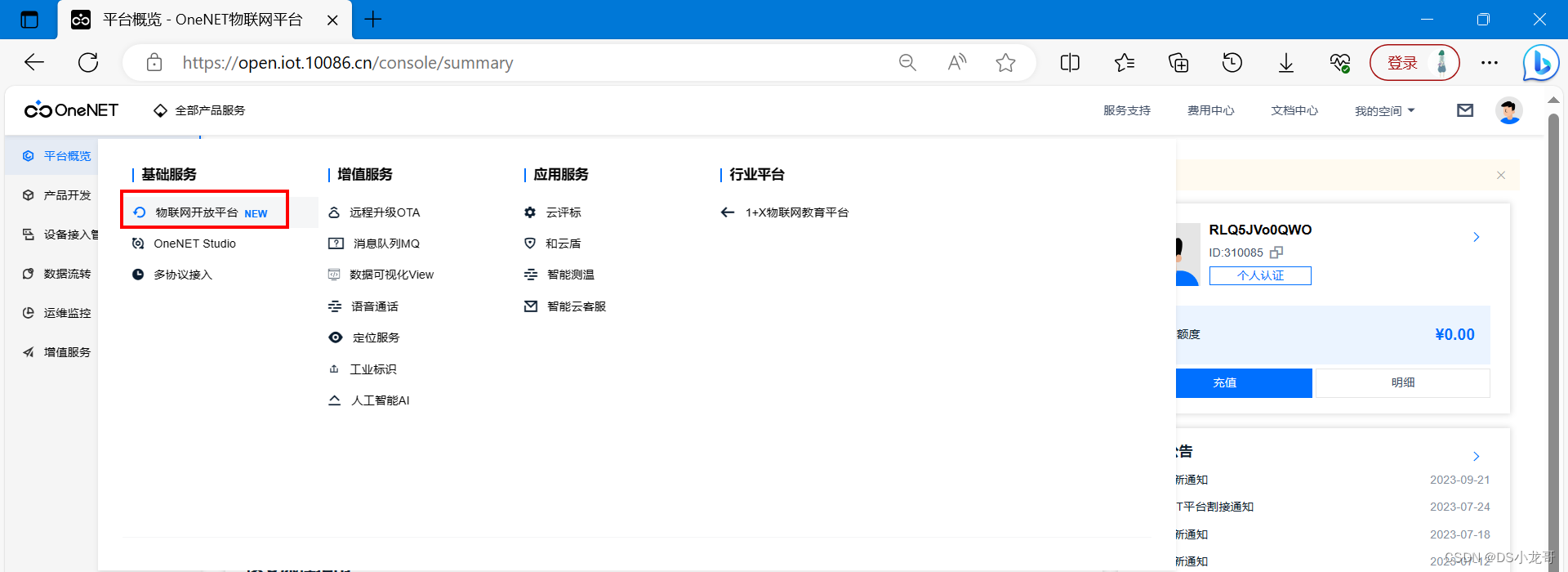Viewport: 1568px width, 572px height.
Task: Open tab actions menu icon
Action: click(x=29, y=20)
